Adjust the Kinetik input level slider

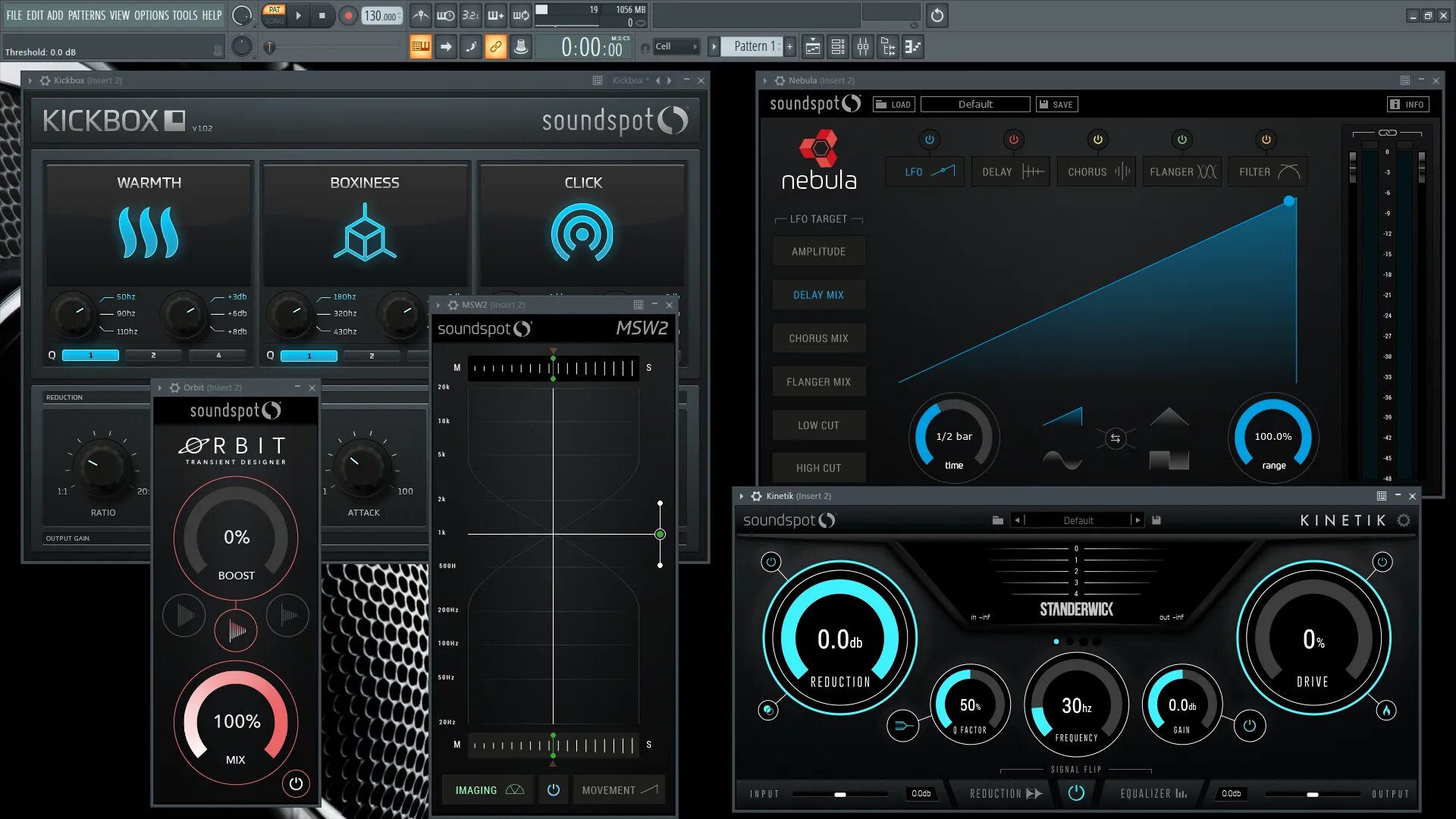pos(839,794)
